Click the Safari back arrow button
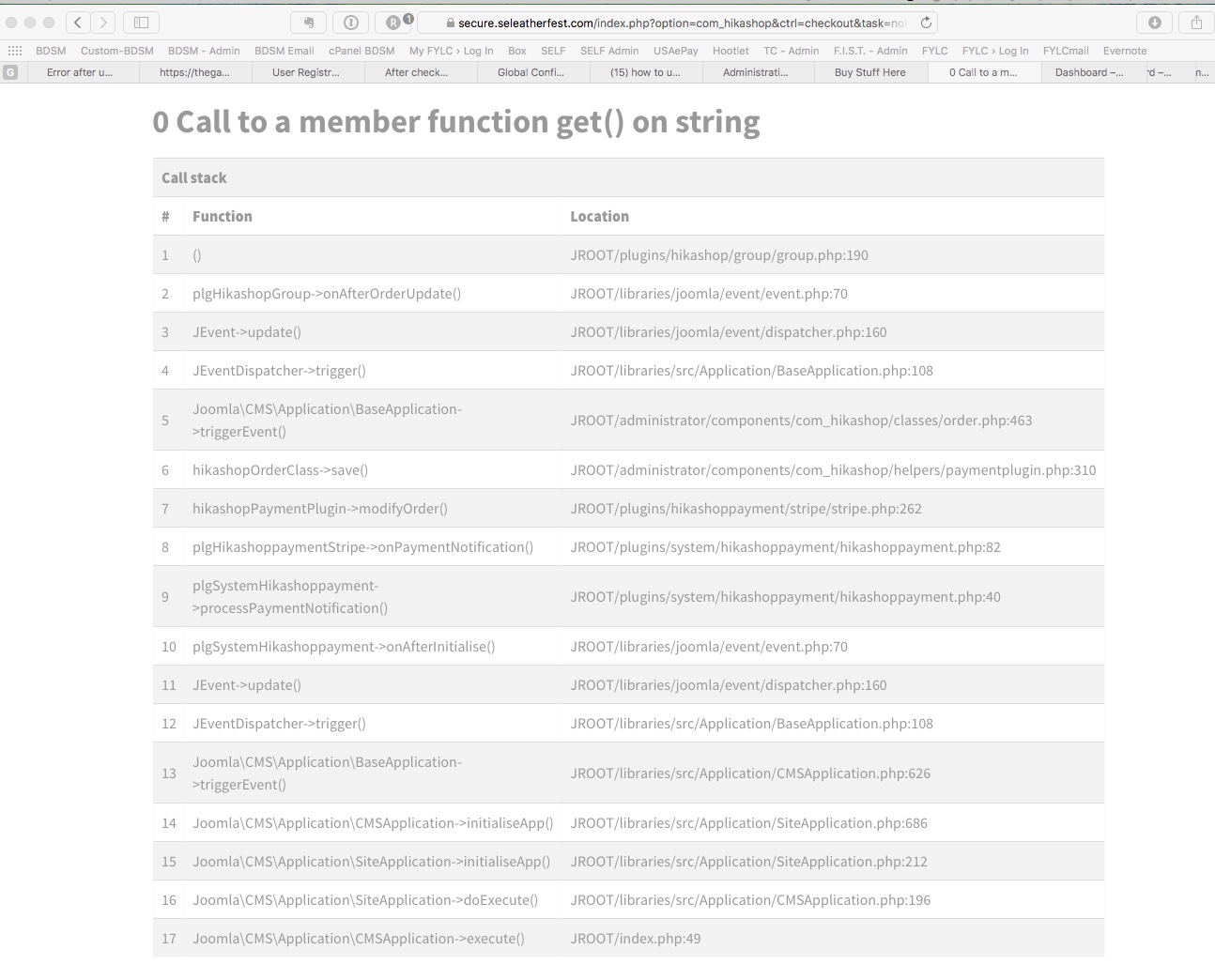Image resolution: width=1215 pixels, height=980 pixels. [x=79, y=23]
